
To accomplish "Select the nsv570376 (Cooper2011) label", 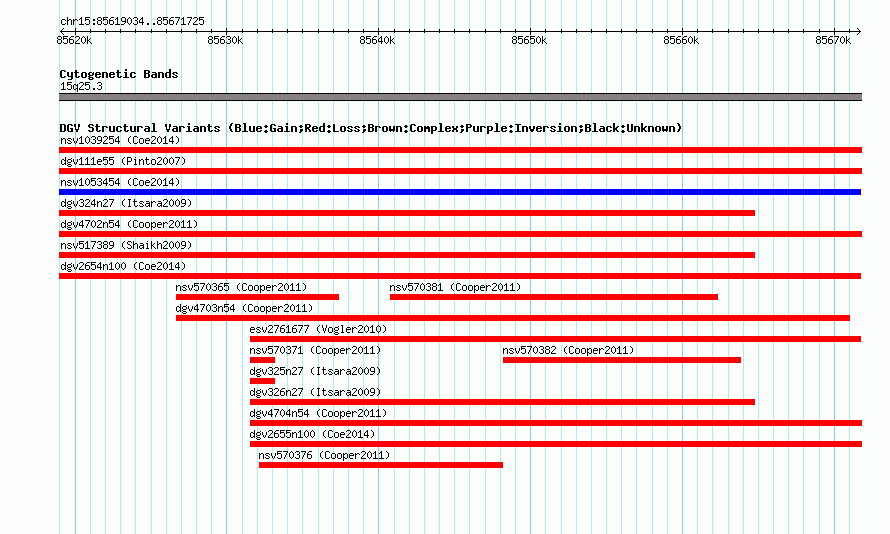I will pos(324,455).
